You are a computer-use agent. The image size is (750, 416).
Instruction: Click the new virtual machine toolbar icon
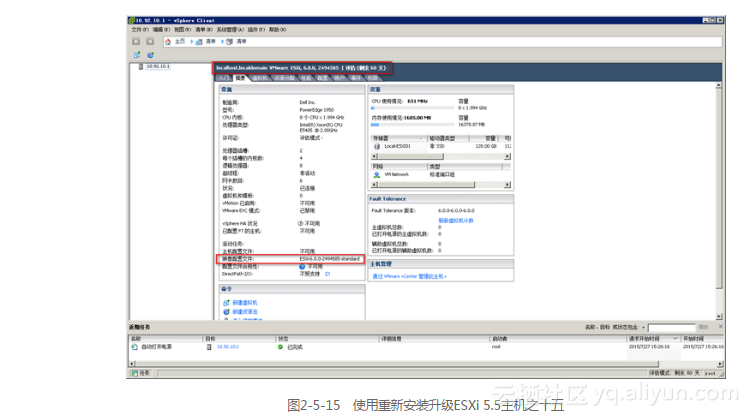coord(137,55)
